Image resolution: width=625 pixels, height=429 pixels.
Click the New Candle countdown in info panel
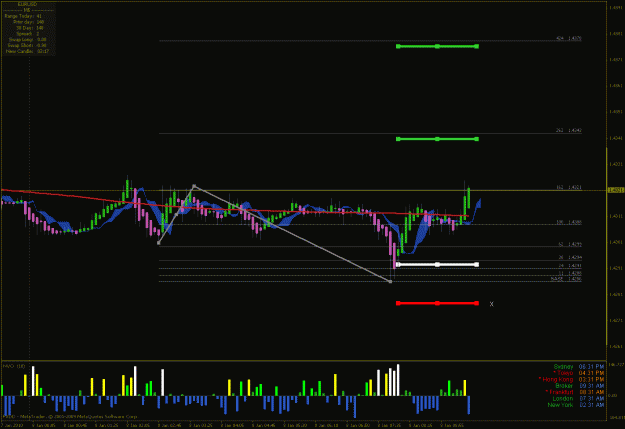(43, 51)
